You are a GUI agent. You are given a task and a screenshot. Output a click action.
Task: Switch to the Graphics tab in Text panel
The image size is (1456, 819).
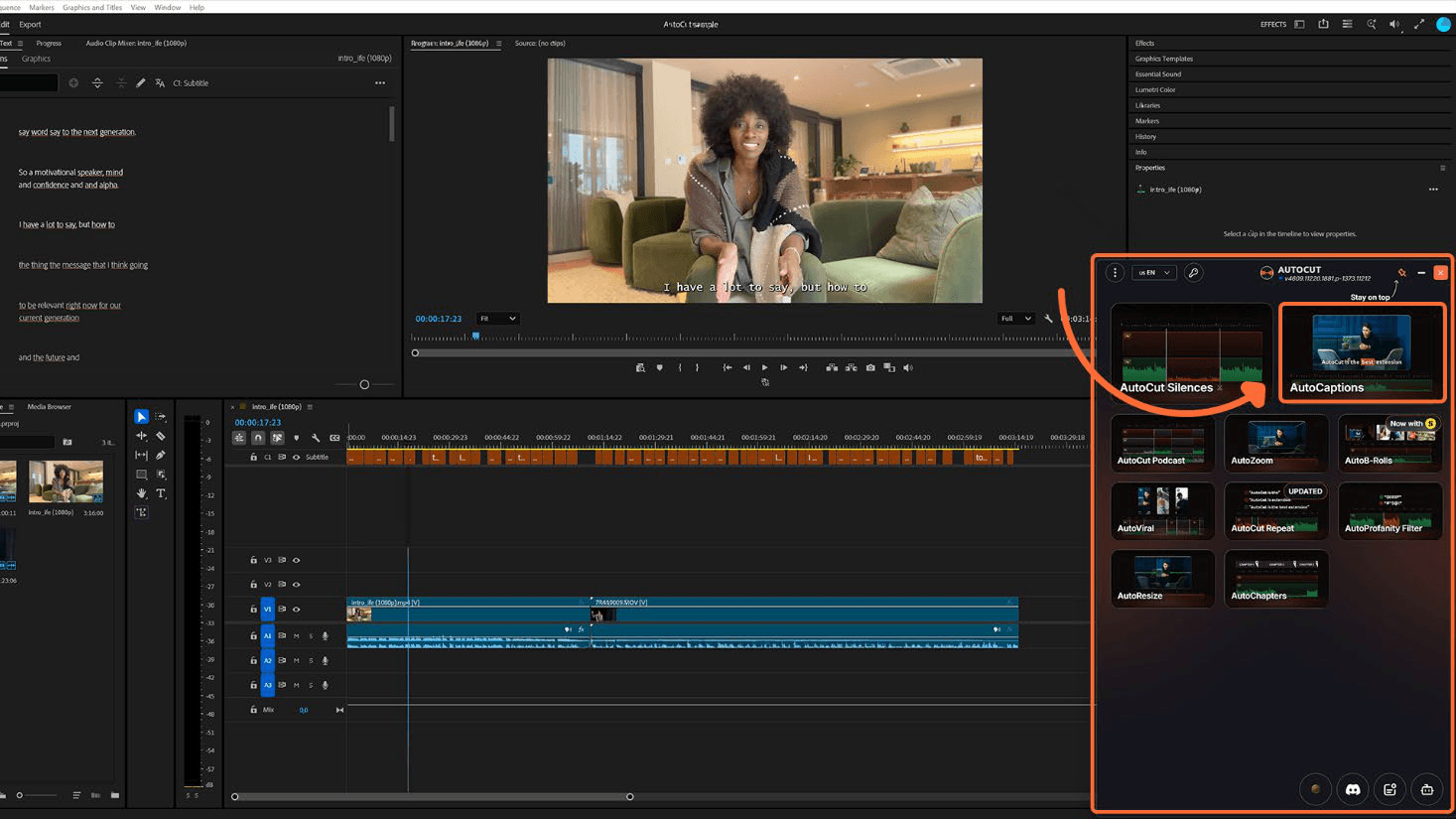[x=36, y=59]
